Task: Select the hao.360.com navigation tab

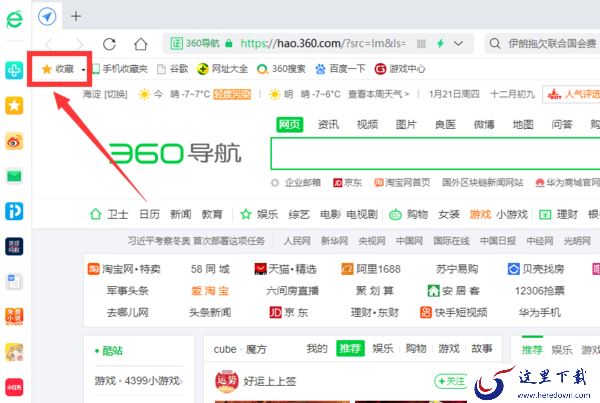Action: (x=47, y=16)
